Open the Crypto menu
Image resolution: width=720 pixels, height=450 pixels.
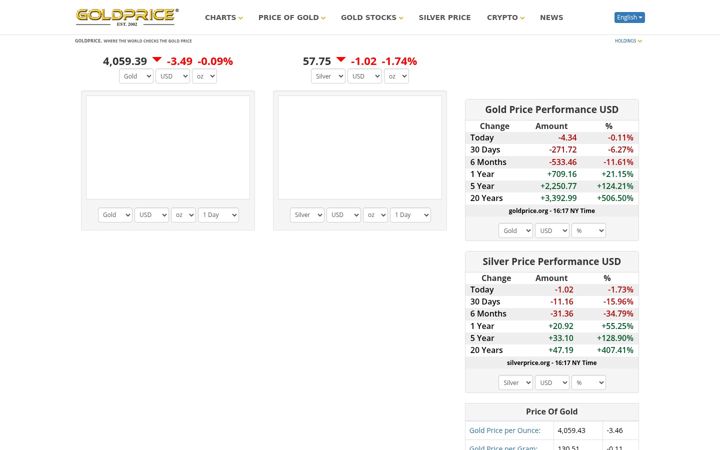coord(505,17)
